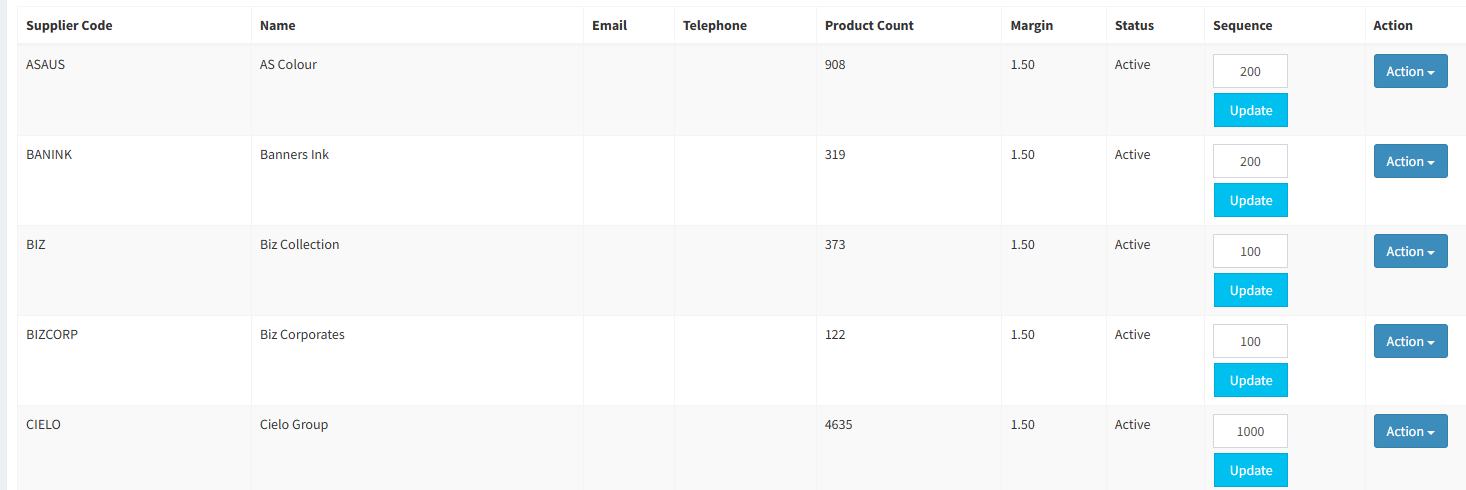Open the Action dropdown for Banners Ink

1410,161
